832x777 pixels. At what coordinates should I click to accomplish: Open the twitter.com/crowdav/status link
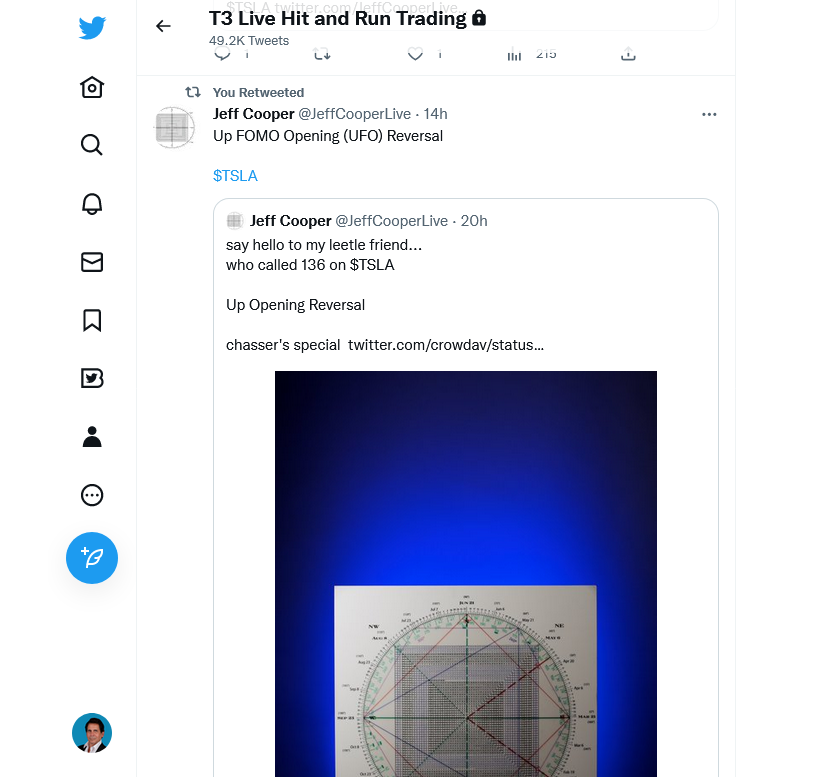(446, 345)
